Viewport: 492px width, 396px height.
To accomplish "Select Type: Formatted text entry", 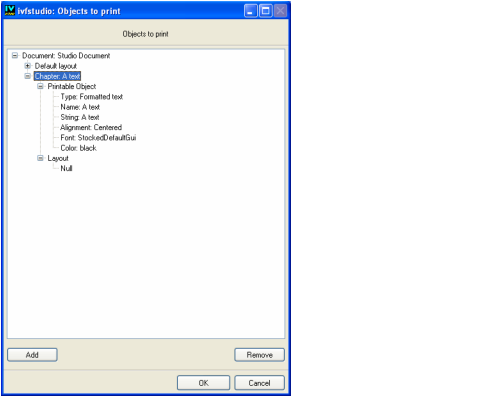I will (x=92, y=97).
